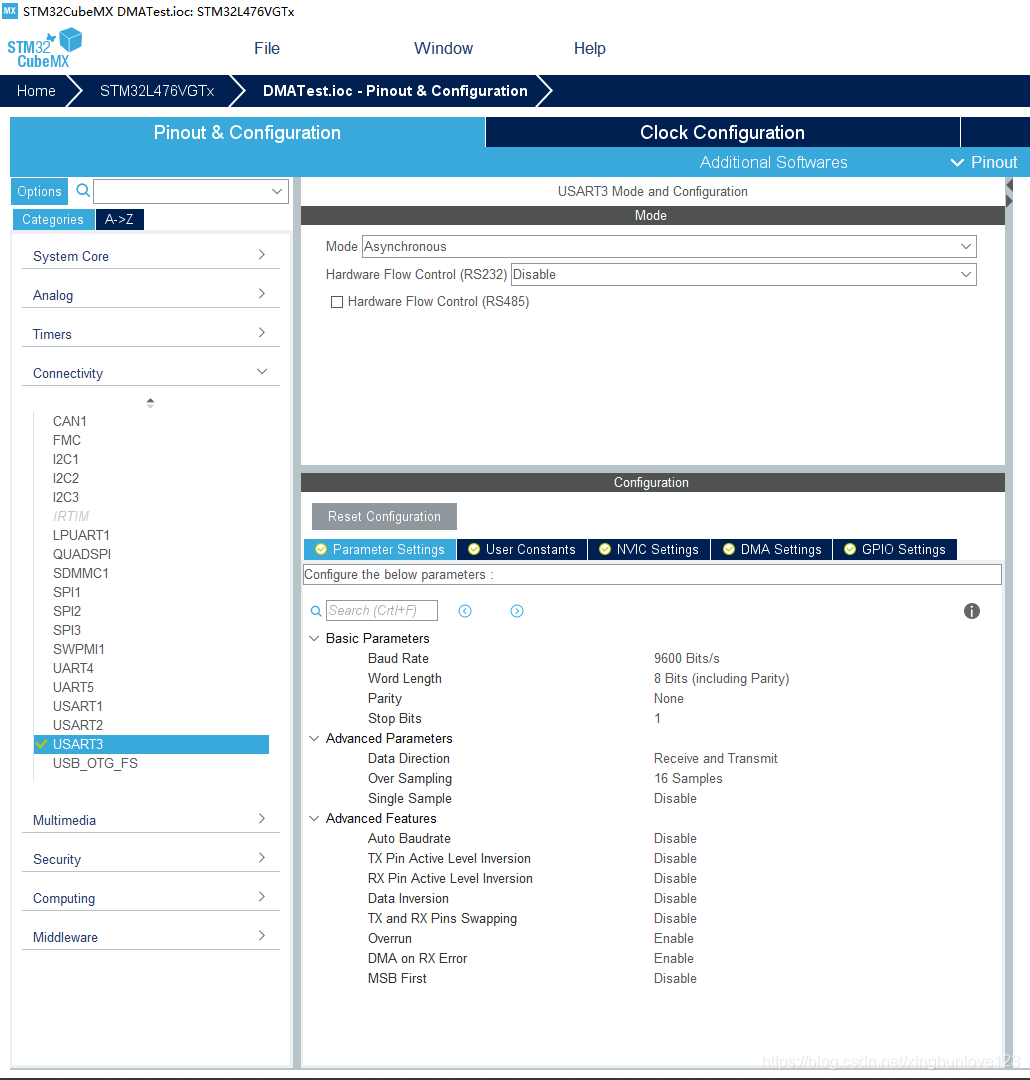Image resolution: width=1030 pixels, height=1080 pixels.
Task: Open the NVIC Settings tab
Action: (649, 549)
